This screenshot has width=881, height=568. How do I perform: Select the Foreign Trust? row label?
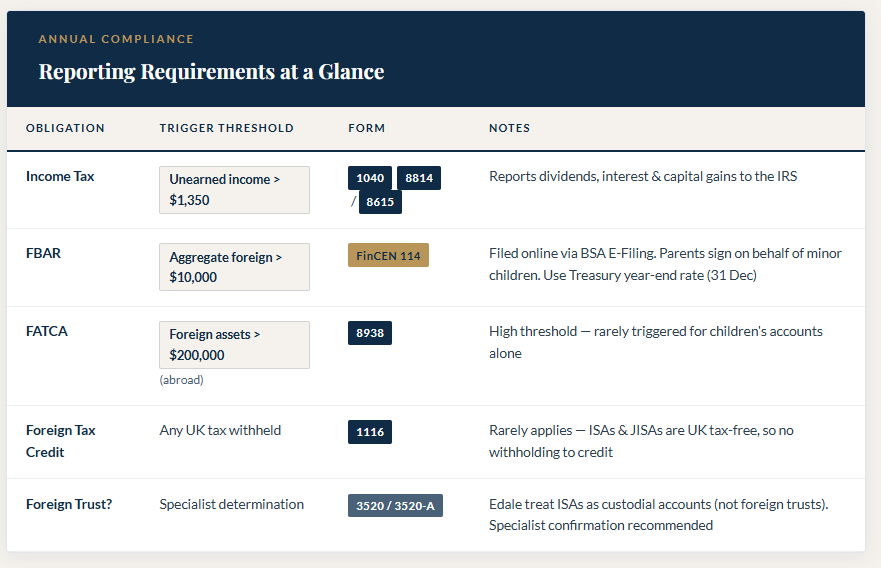pos(69,504)
